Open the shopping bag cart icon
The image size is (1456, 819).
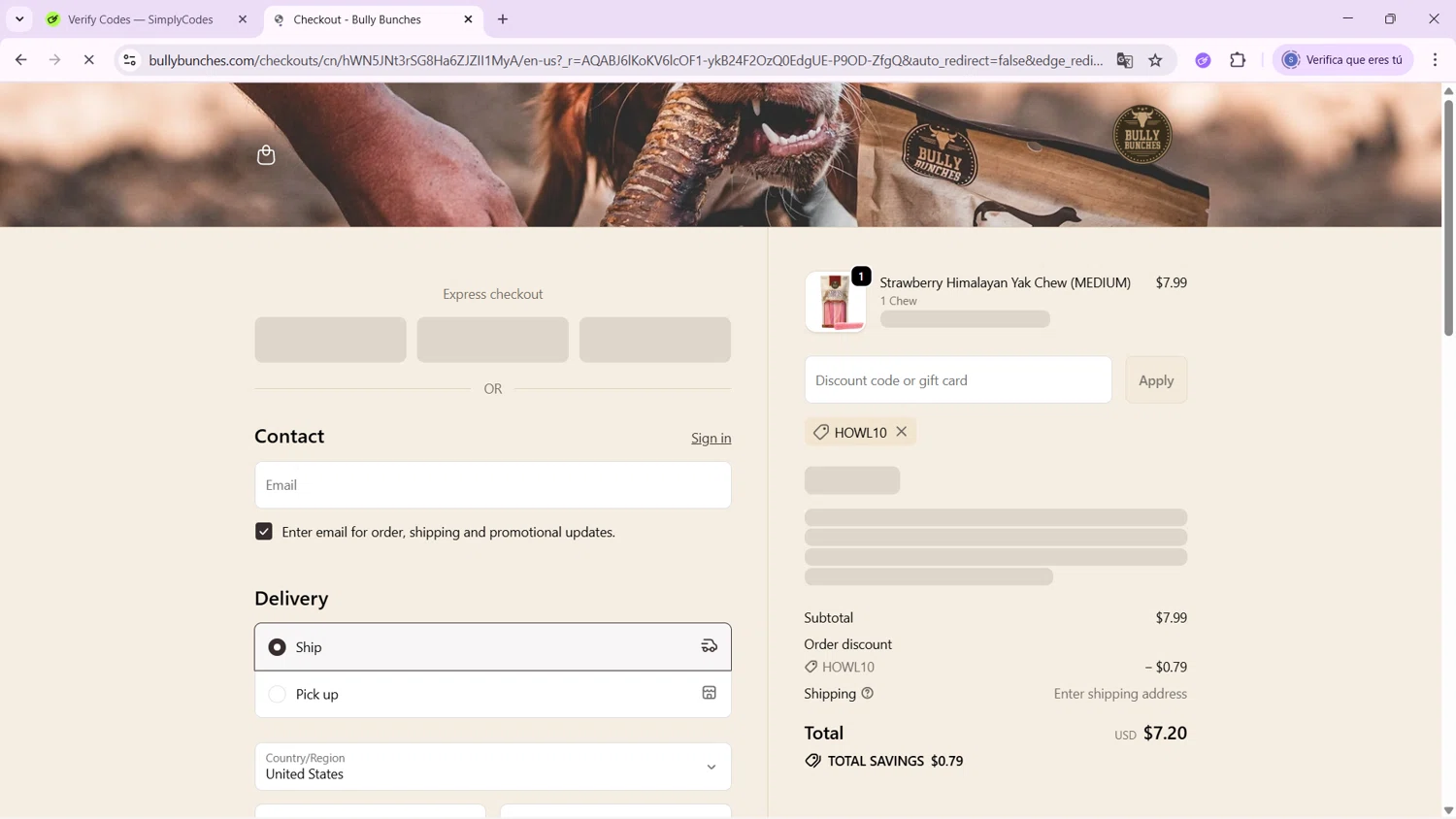click(266, 155)
